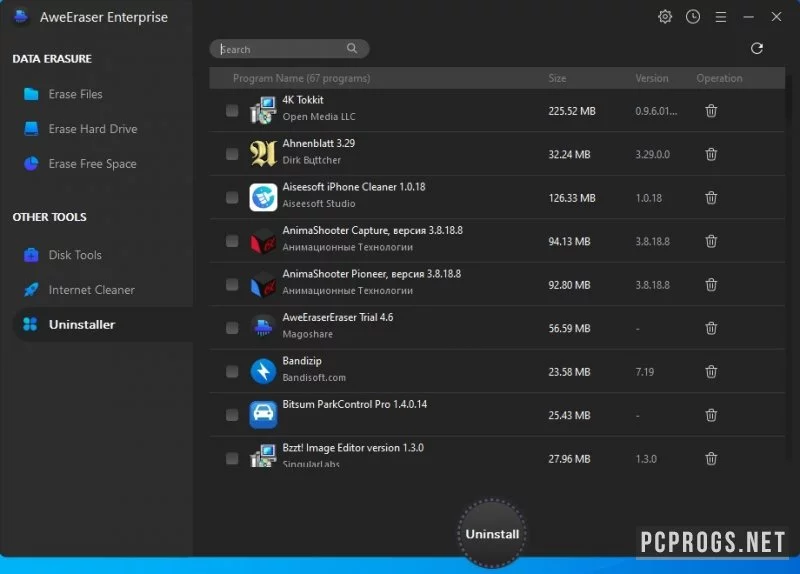Click trash icon for AnimaShooter Capture

tap(711, 241)
